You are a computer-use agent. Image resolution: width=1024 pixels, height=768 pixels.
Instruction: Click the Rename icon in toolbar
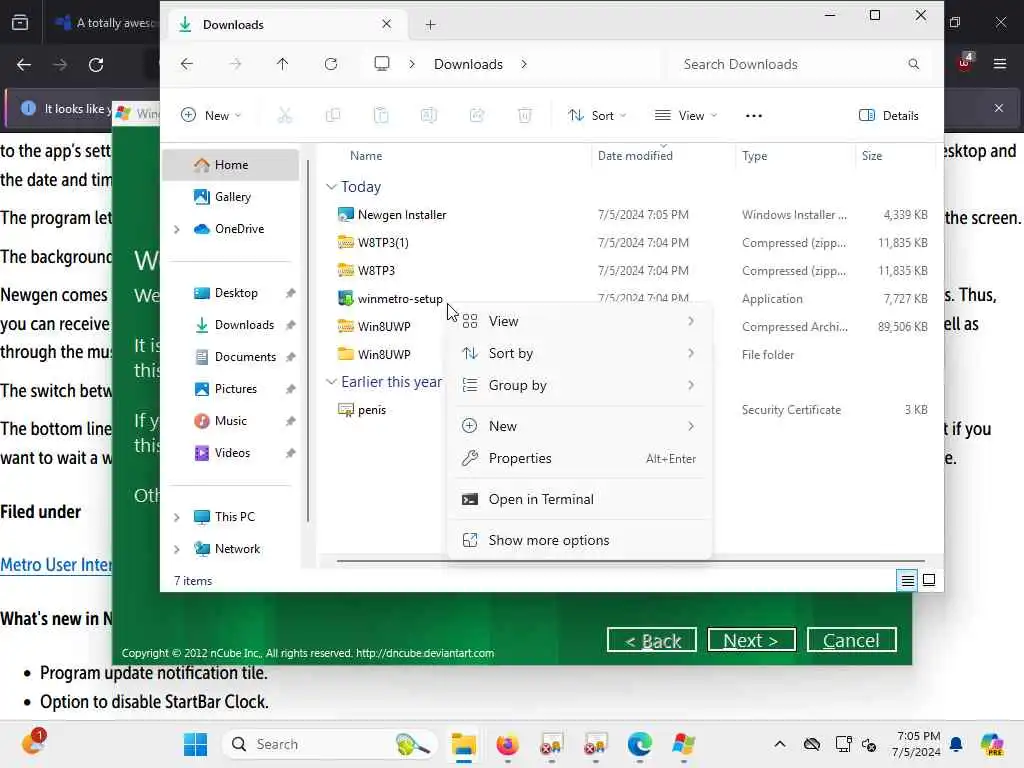[428, 116]
